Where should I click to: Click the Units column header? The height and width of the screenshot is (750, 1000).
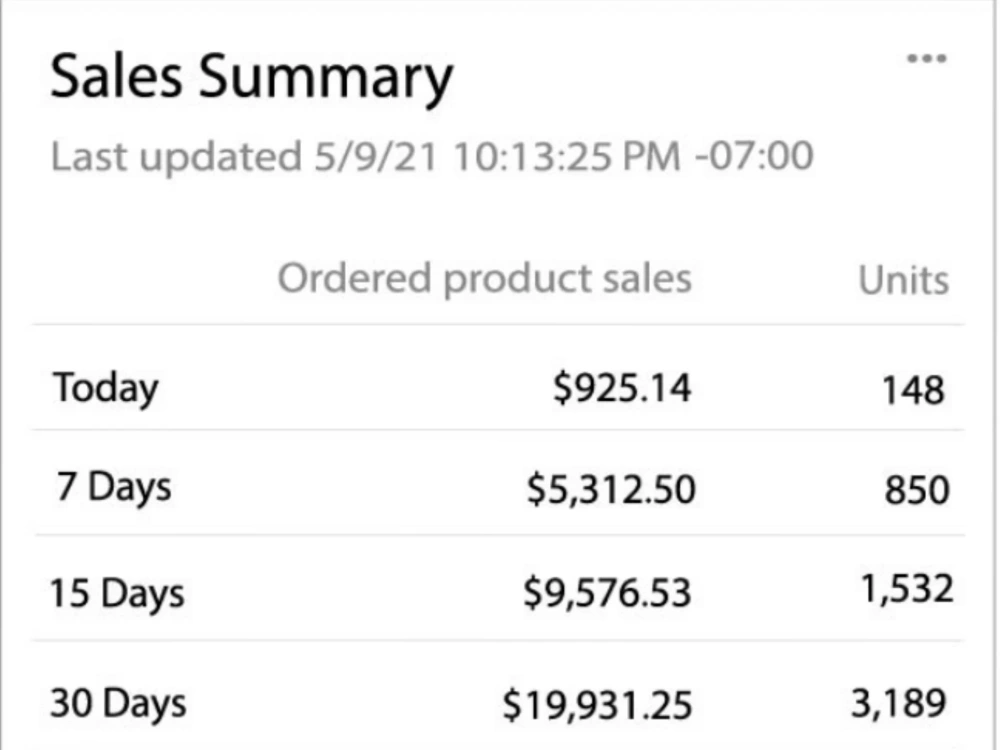point(904,281)
